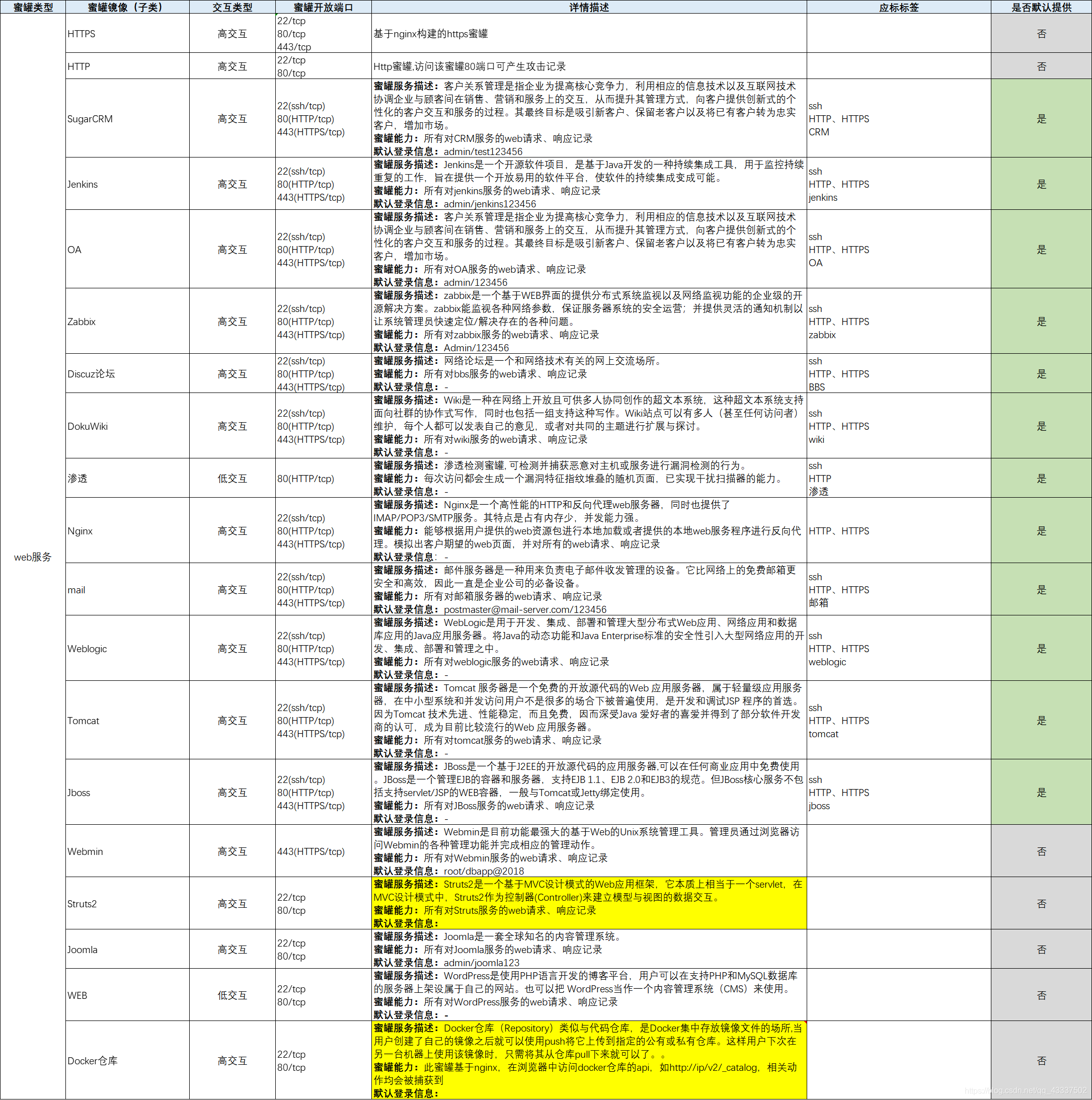Click the tag cell ending with jenkins

899,184
